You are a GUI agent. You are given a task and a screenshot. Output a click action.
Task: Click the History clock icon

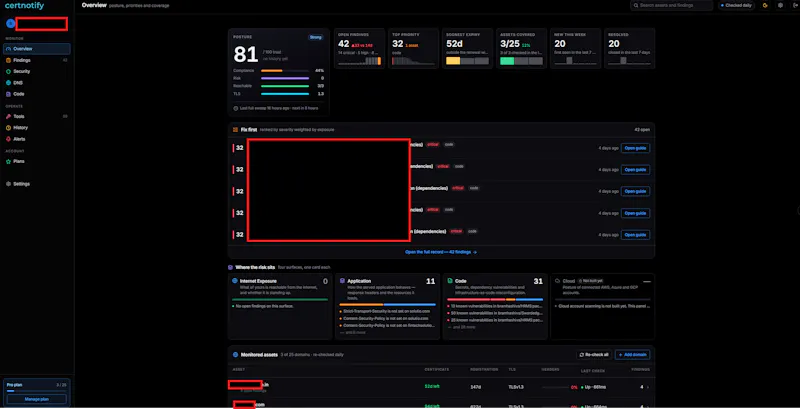(8, 127)
